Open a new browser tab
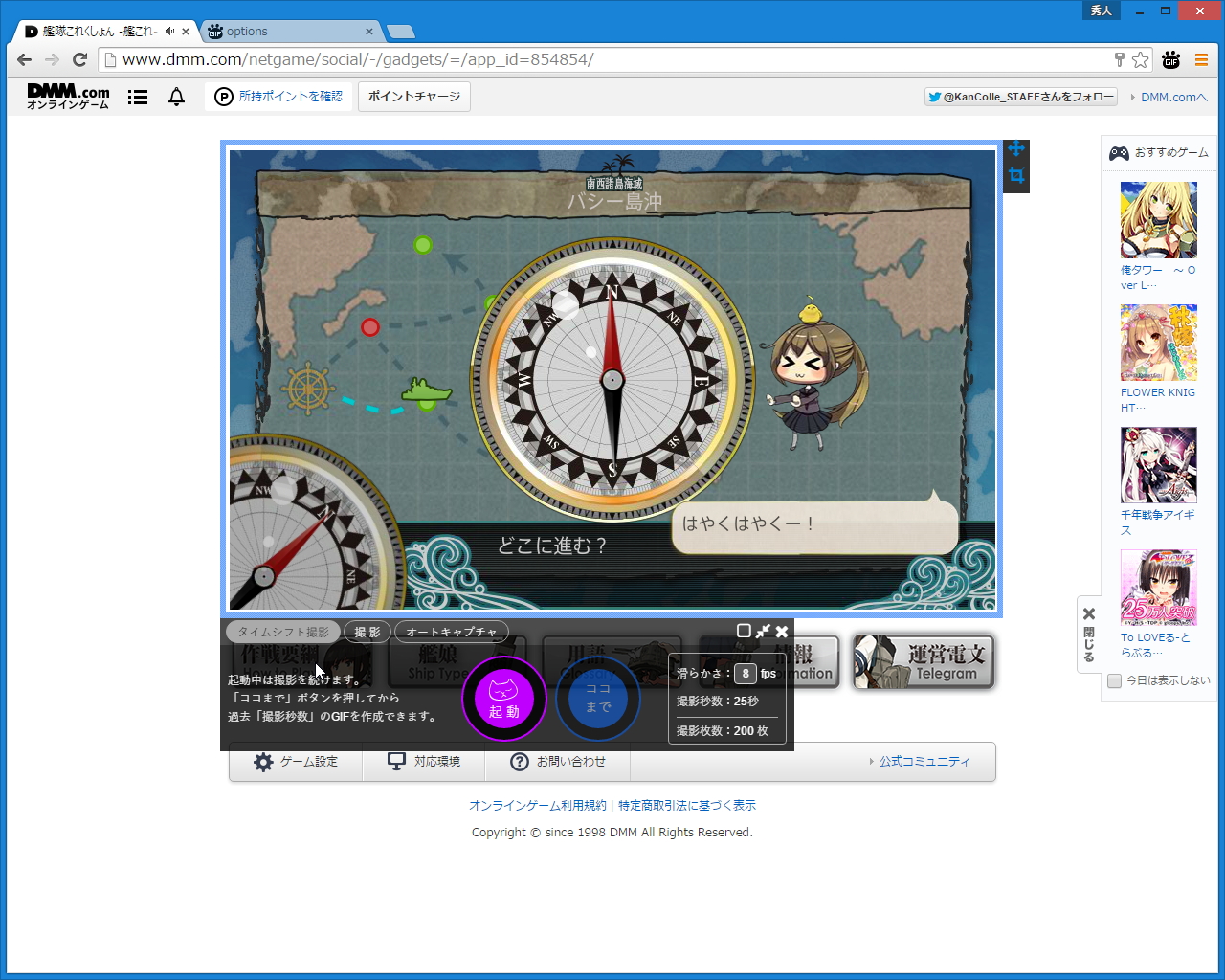 (x=400, y=33)
